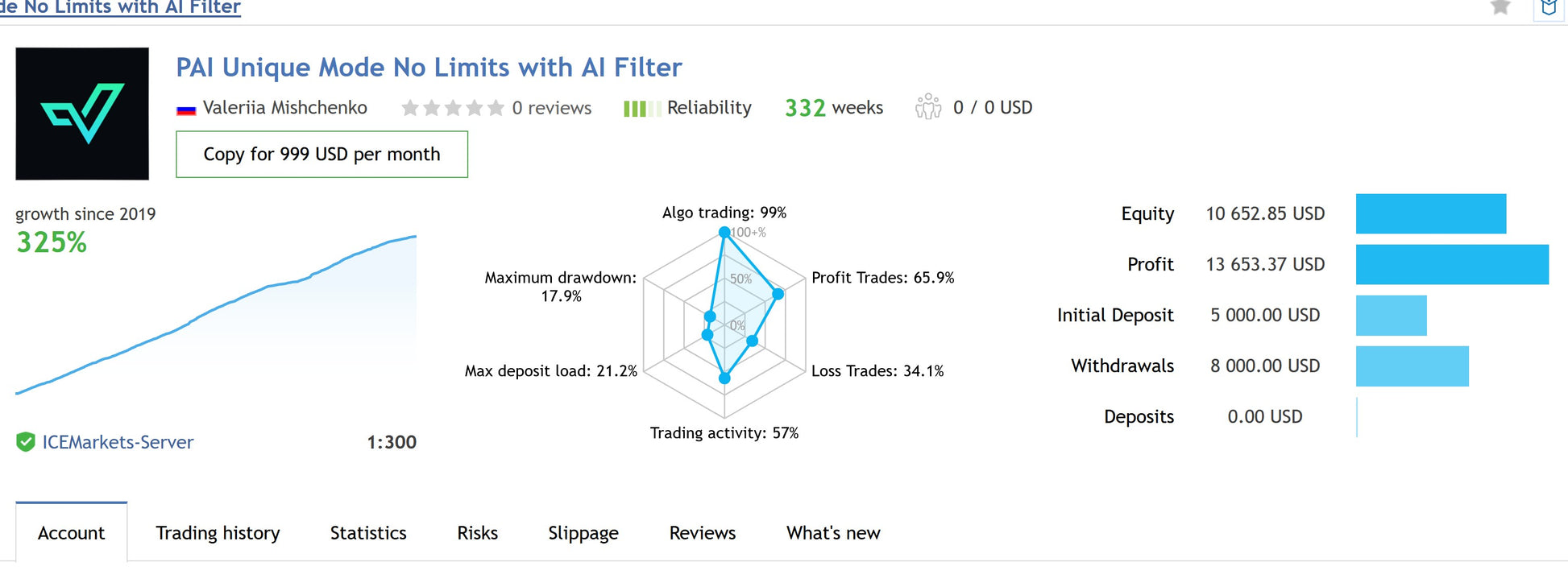This screenshot has height=587, width=1568.
Task: Switch to the Statistics tab
Action: click(x=368, y=533)
